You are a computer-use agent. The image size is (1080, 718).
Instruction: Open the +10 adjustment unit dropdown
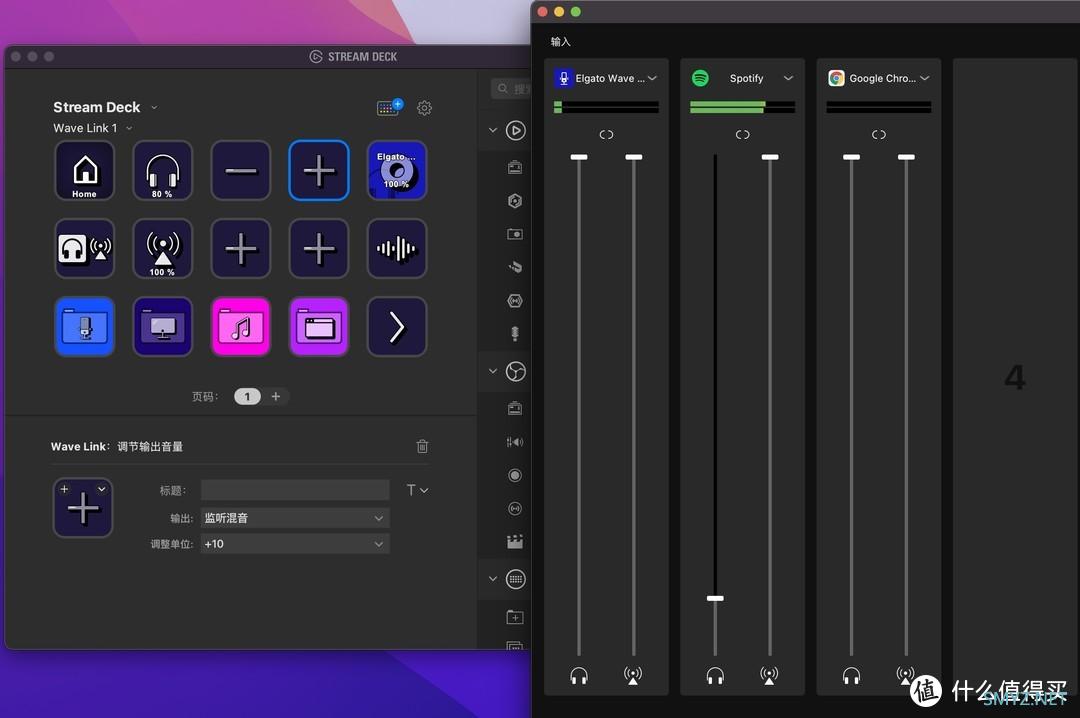(295, 544)
